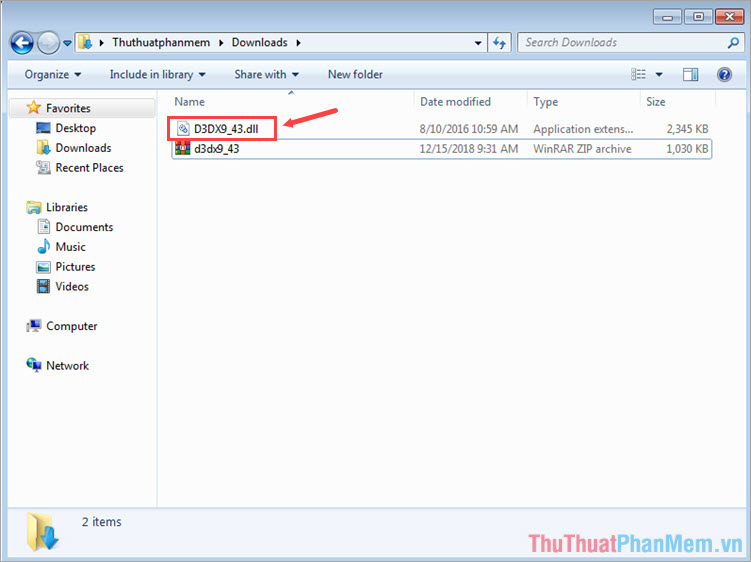Screen dimensions: 751x562
Task: Expand the arrow after Thuthuatphanmem breadcrumb
Action: 221,43
